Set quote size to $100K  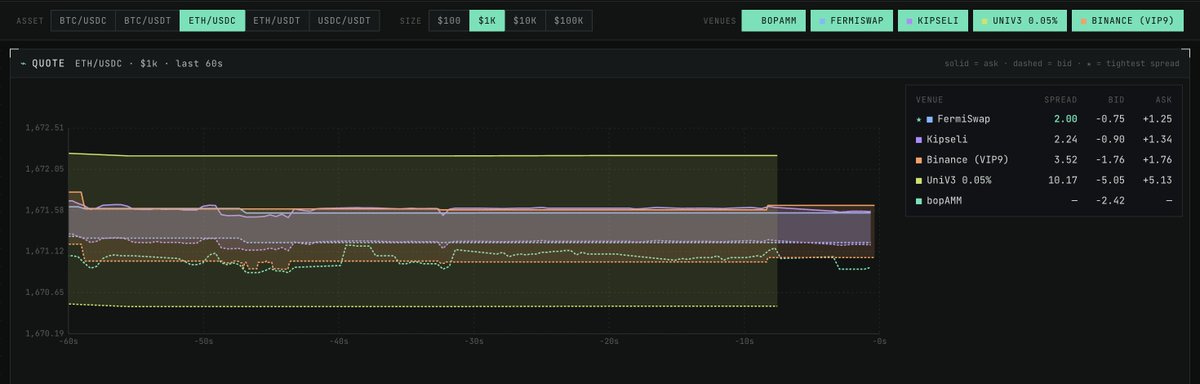(x=569, y=20)
